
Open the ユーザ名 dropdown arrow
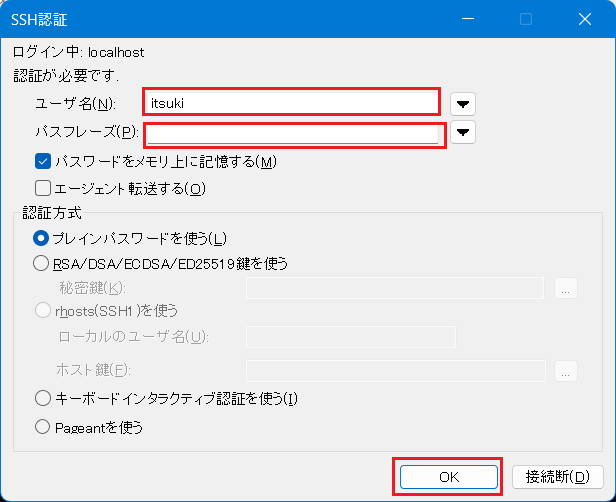click(462, 103)
